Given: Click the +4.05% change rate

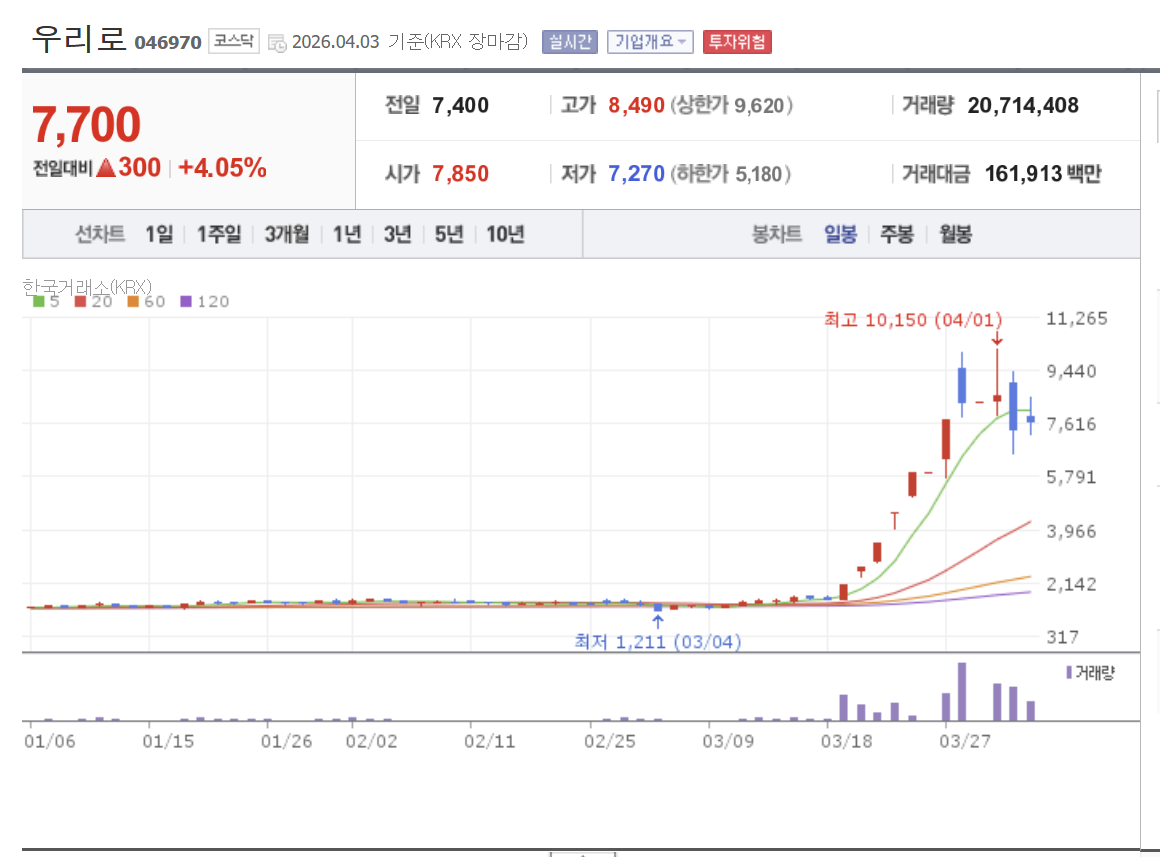Looking at the screenshot, I should coord(223,168).
